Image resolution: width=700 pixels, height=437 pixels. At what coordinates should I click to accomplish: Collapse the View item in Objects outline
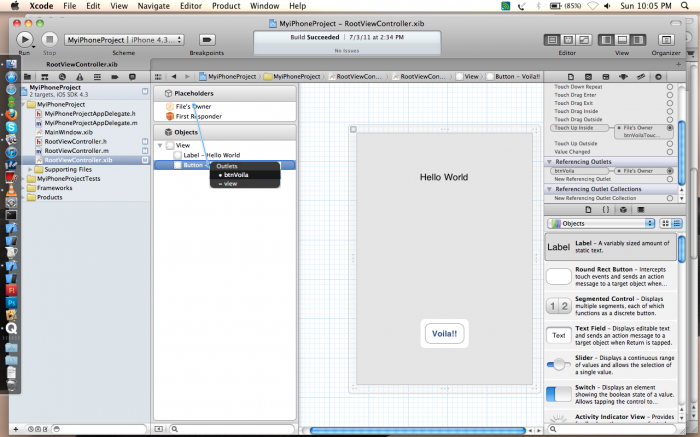pos(159,145)
